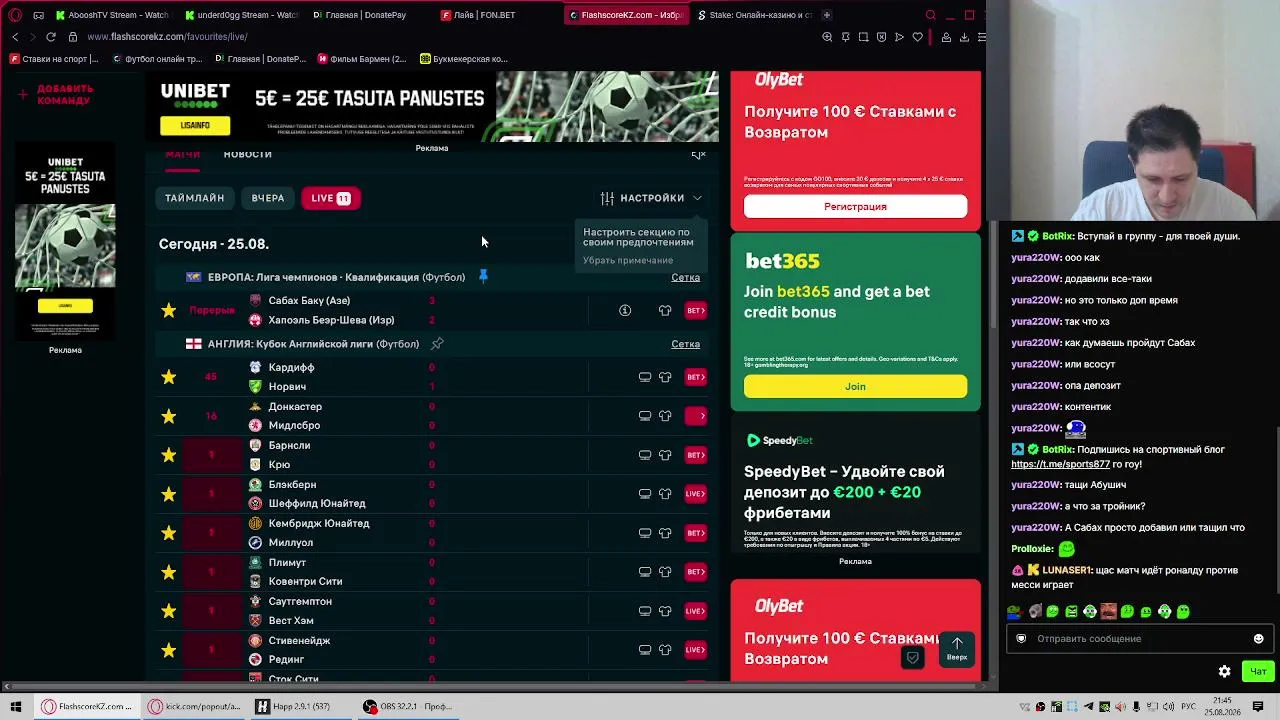This screenshot has width=1280, height=720.
Task: Open Сетка link for Кубок Английской лиги
Action: pos(685,344)
